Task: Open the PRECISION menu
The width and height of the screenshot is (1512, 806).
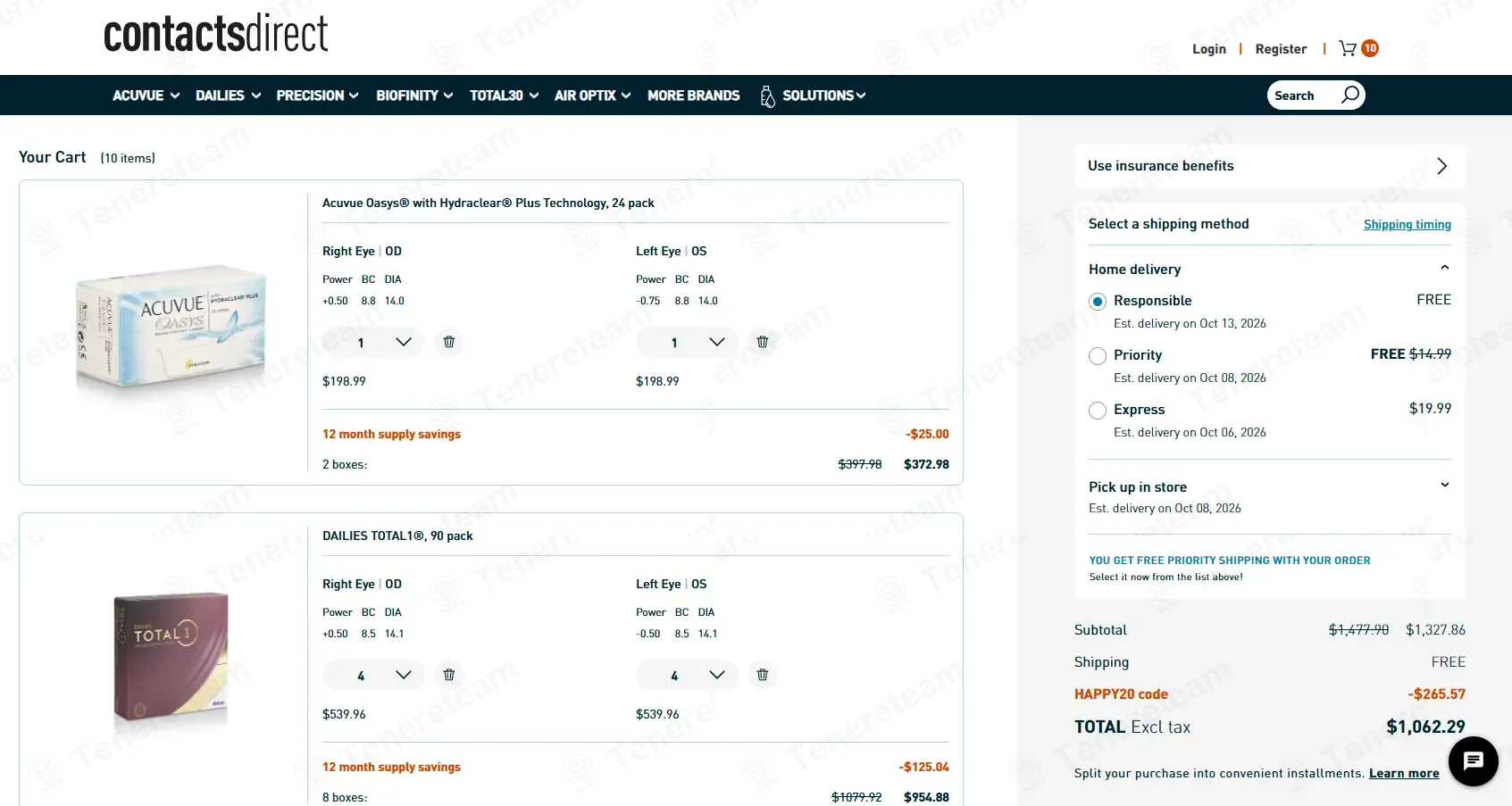Action: [x=317, y=96]
